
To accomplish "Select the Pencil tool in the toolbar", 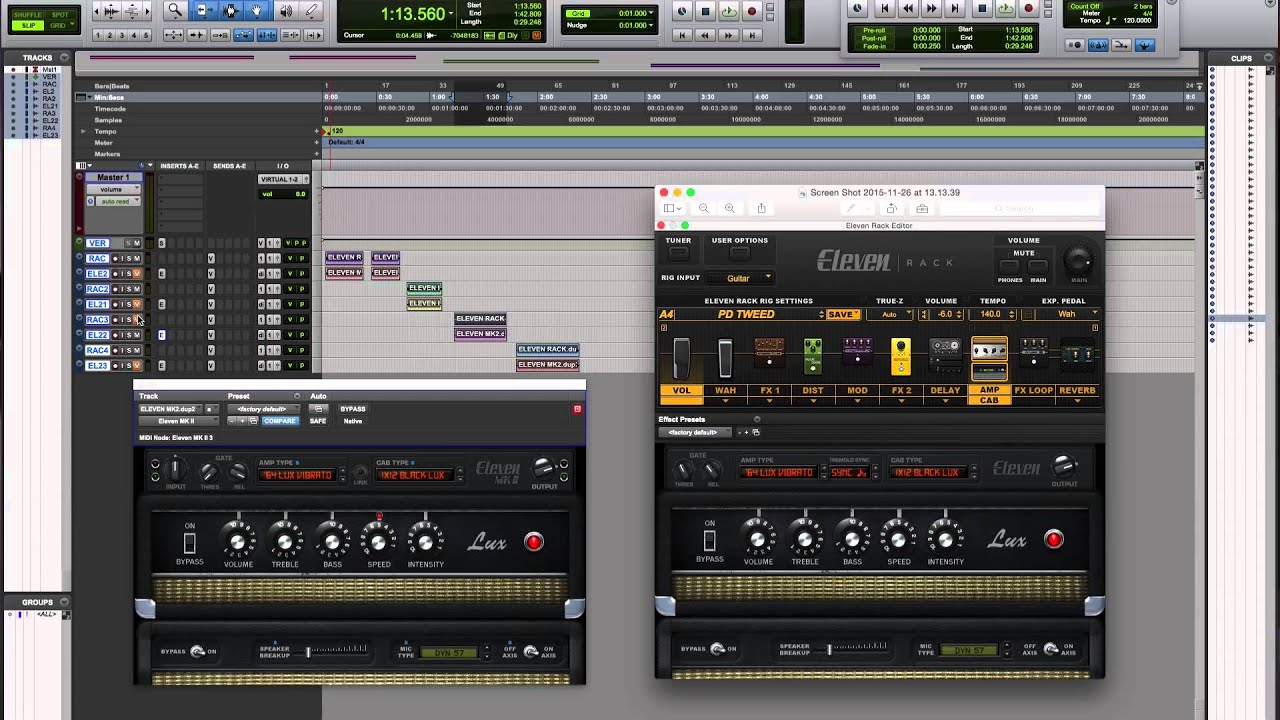I will [x=312, y=11].
